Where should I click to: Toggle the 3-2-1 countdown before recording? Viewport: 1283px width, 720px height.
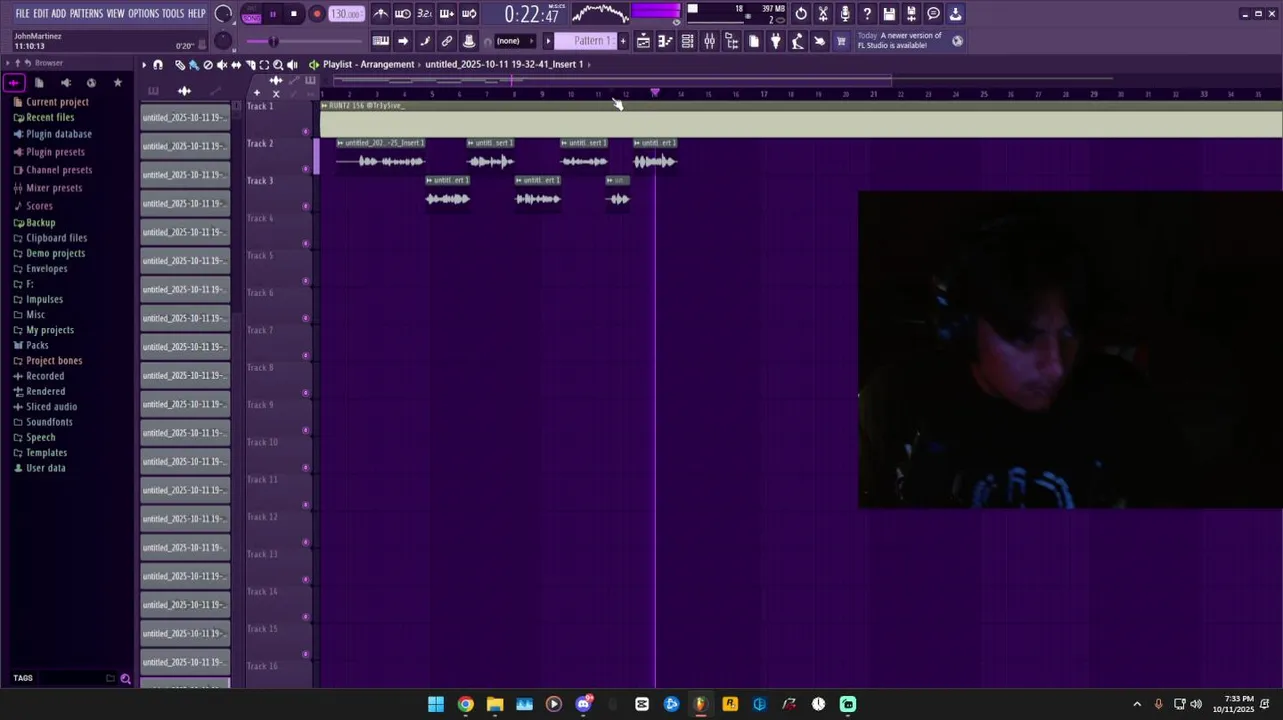tap(424, 14)
